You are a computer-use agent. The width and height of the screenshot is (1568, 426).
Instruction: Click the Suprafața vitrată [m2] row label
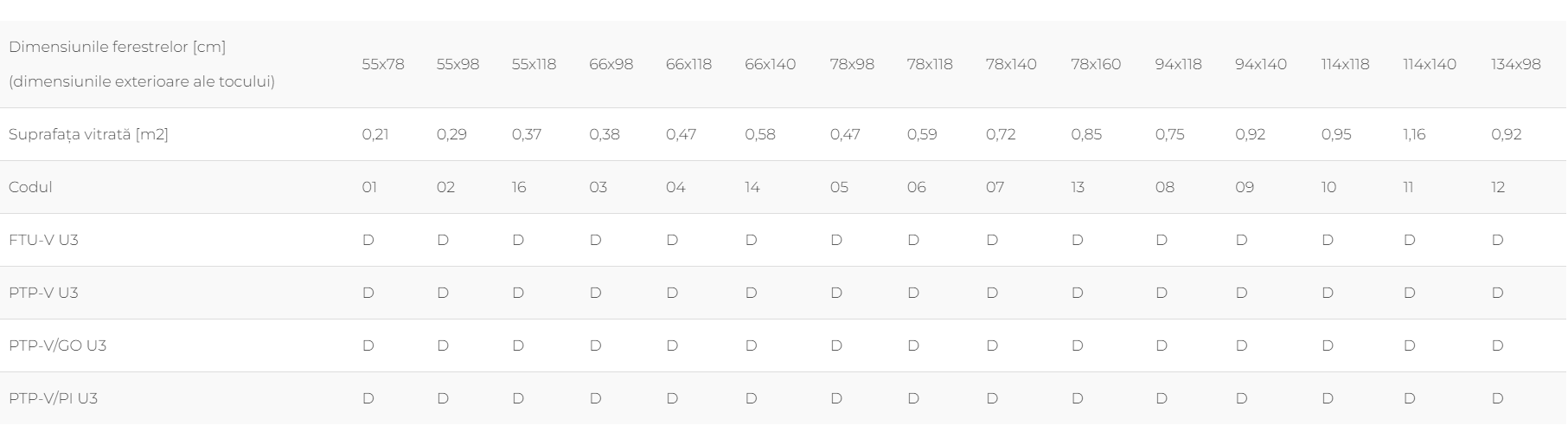coord(88,134)
